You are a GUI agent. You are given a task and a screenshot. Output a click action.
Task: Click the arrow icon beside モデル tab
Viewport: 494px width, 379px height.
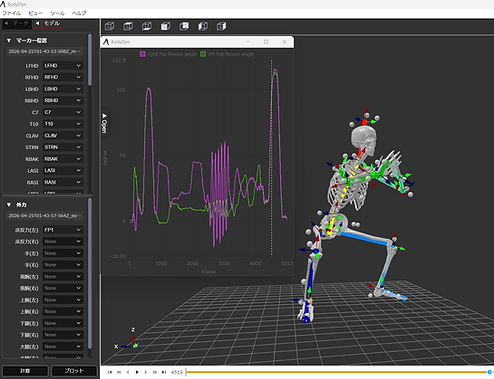click(x=38, y=23)
